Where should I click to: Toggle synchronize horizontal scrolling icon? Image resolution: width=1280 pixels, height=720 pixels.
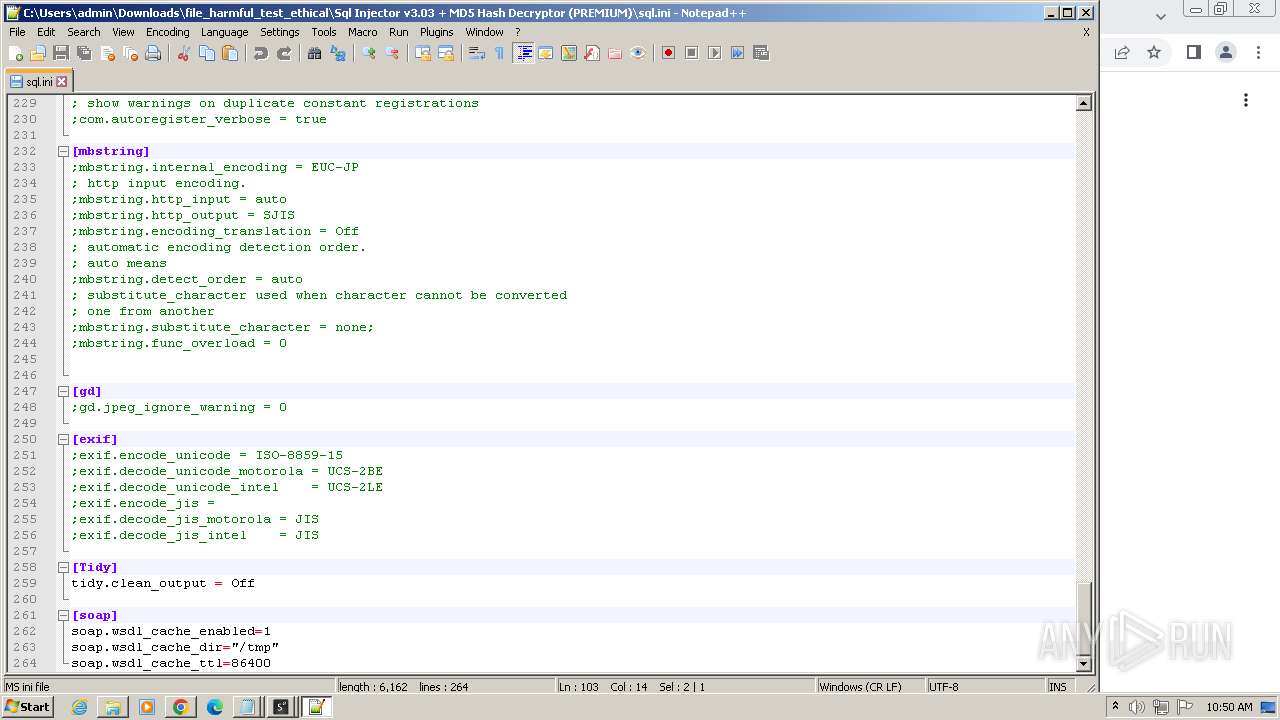click(446, 53)
